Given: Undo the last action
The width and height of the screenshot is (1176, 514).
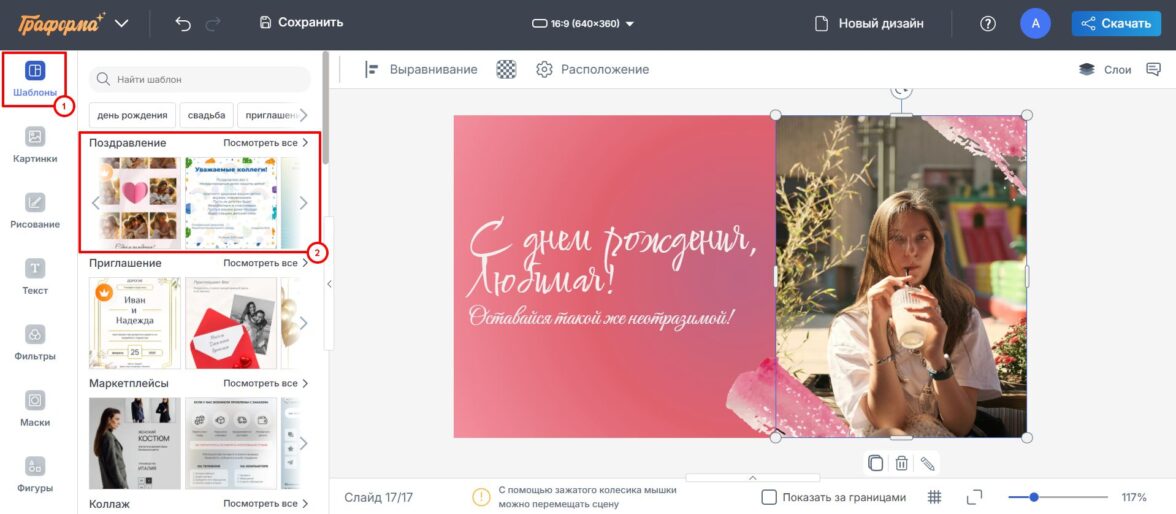Looking at the screenshot, I should [x=182, y=23].
